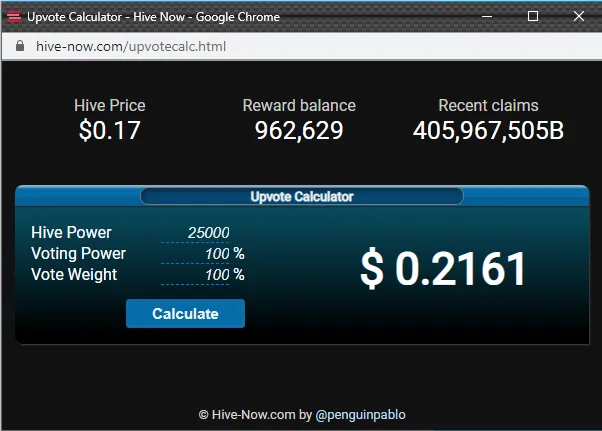Maximize the Chrome window
Viewport: 602px width, 431px height.
pos(533,16)
